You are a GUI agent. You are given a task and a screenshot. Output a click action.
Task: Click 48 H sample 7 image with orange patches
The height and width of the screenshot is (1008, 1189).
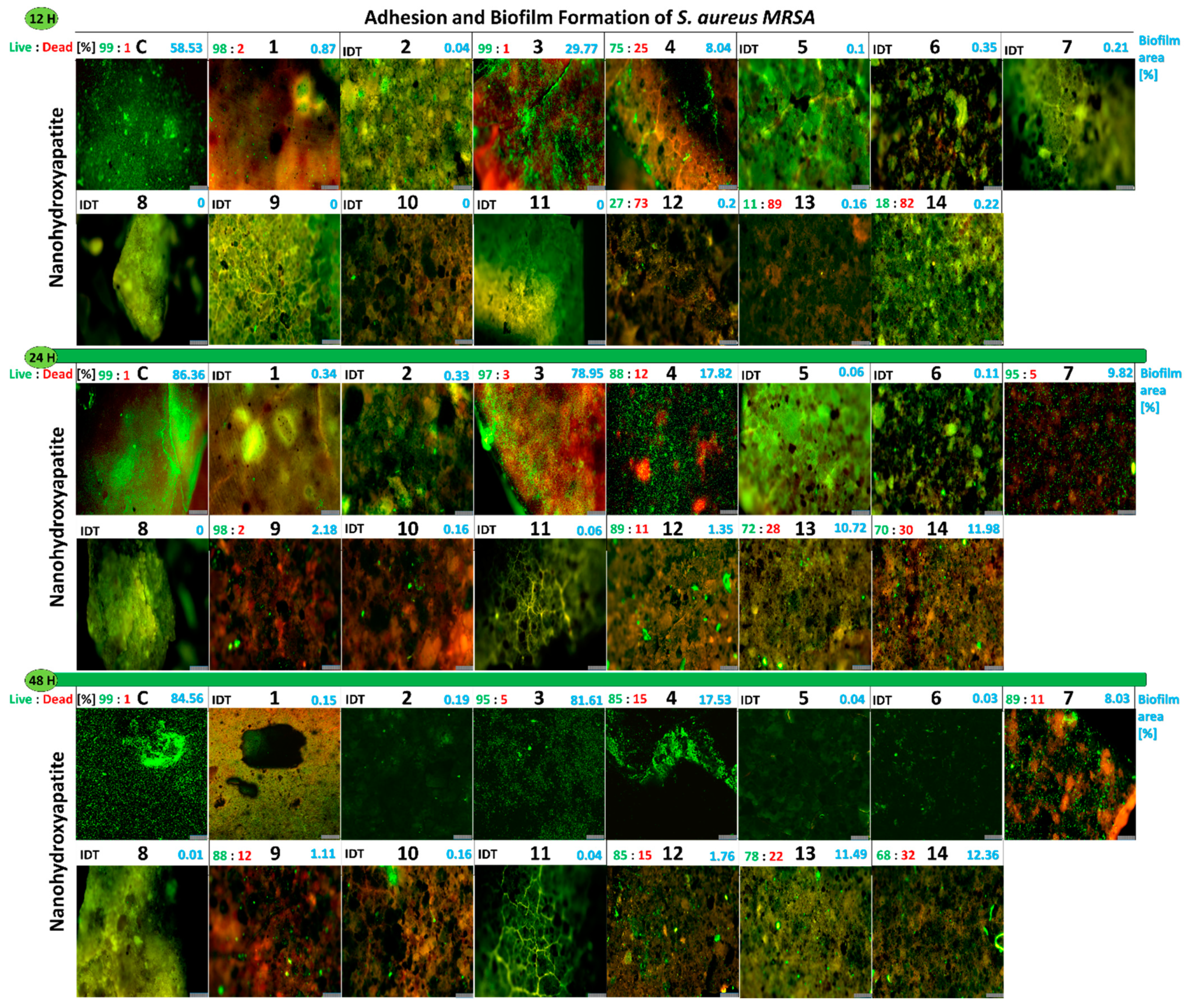[1069, 773]
